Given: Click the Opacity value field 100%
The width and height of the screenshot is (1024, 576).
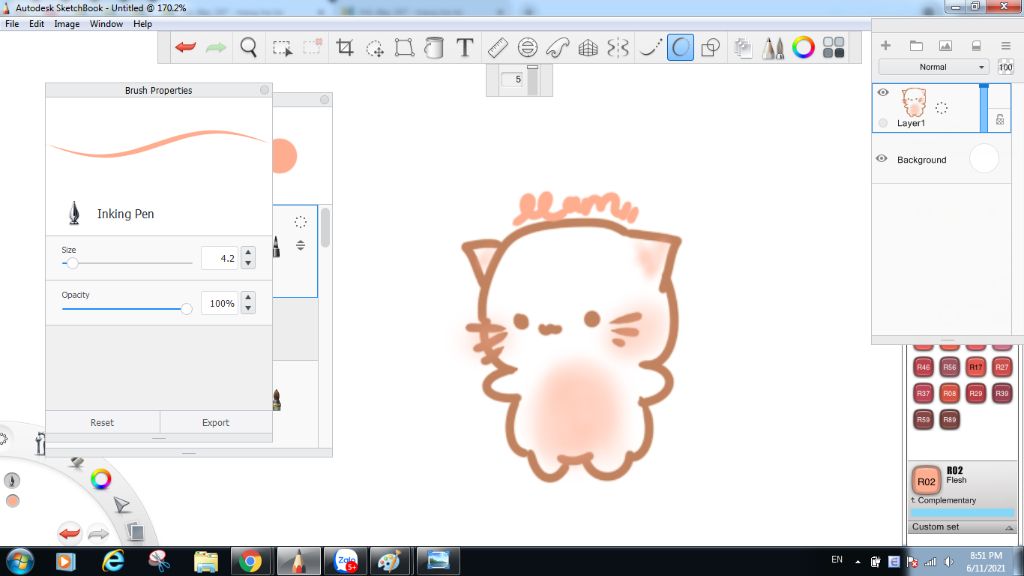Looking at the screenshot, I should [x=220, y=303].
